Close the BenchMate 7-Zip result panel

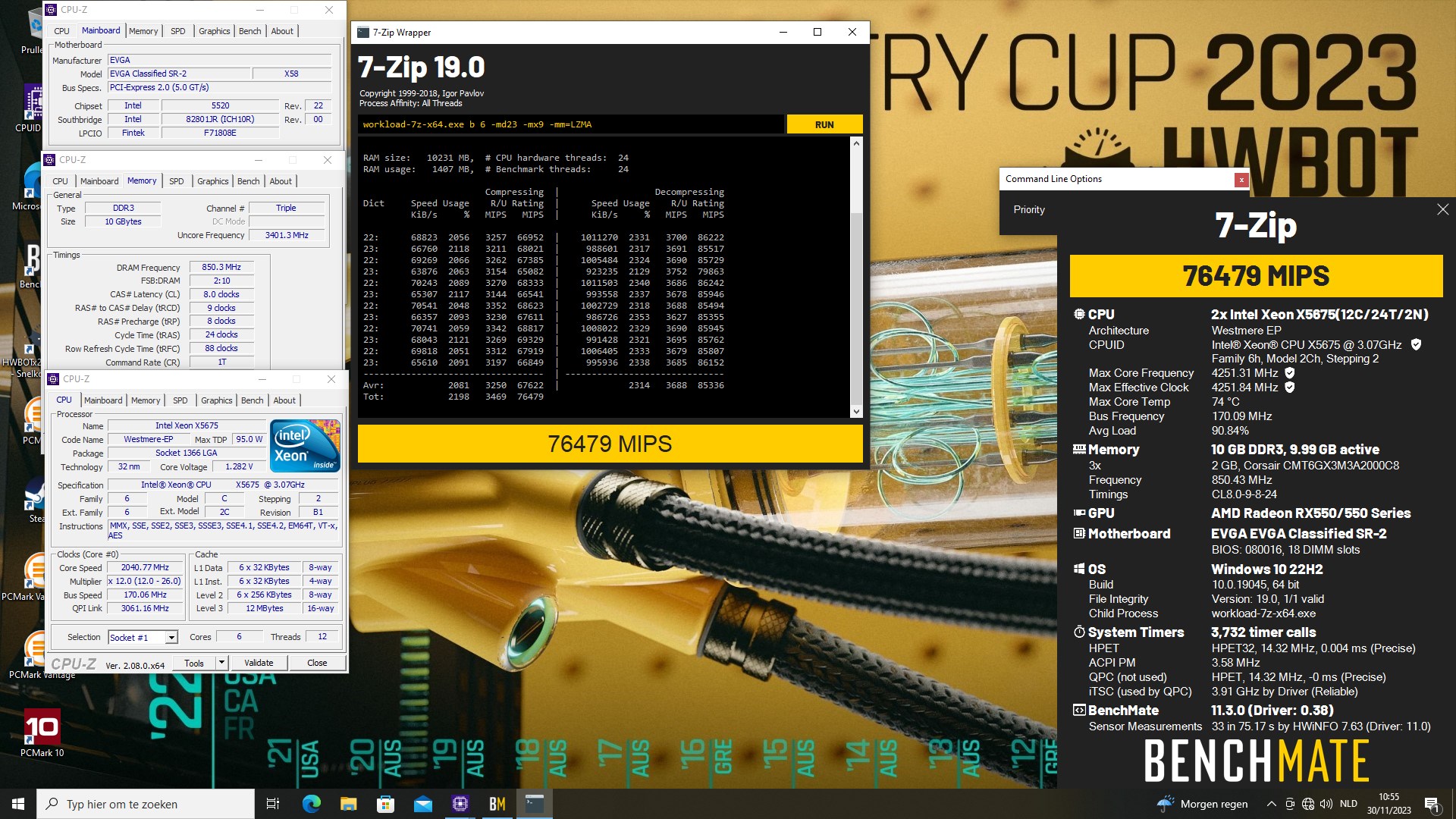pos(1442,209)
